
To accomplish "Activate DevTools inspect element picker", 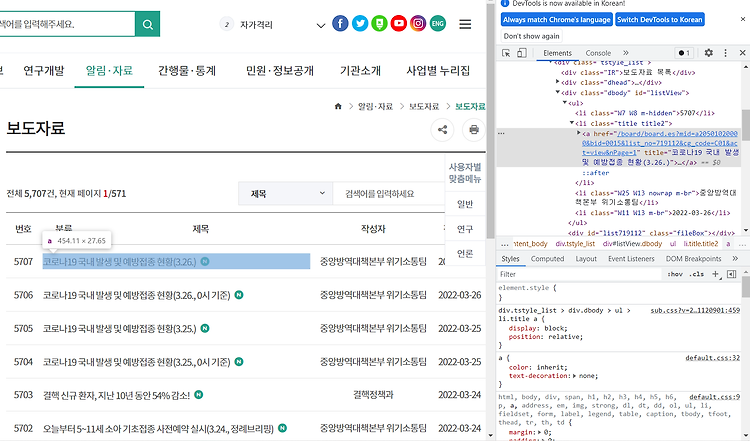I will point(506,53).
